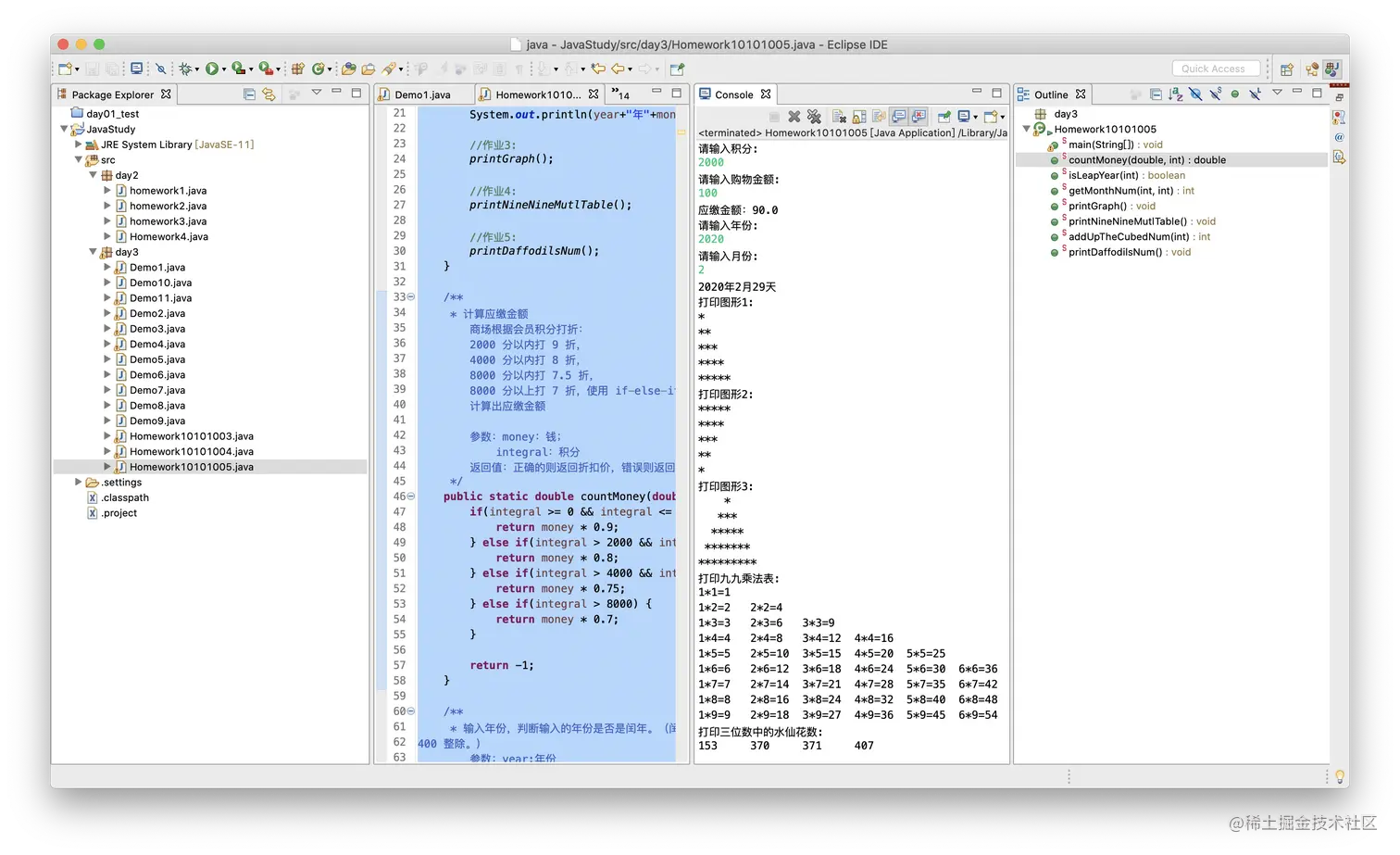Toggle Word Wrap in Console
This screenshot has width=1400, height=855.
tap(879, 117)
